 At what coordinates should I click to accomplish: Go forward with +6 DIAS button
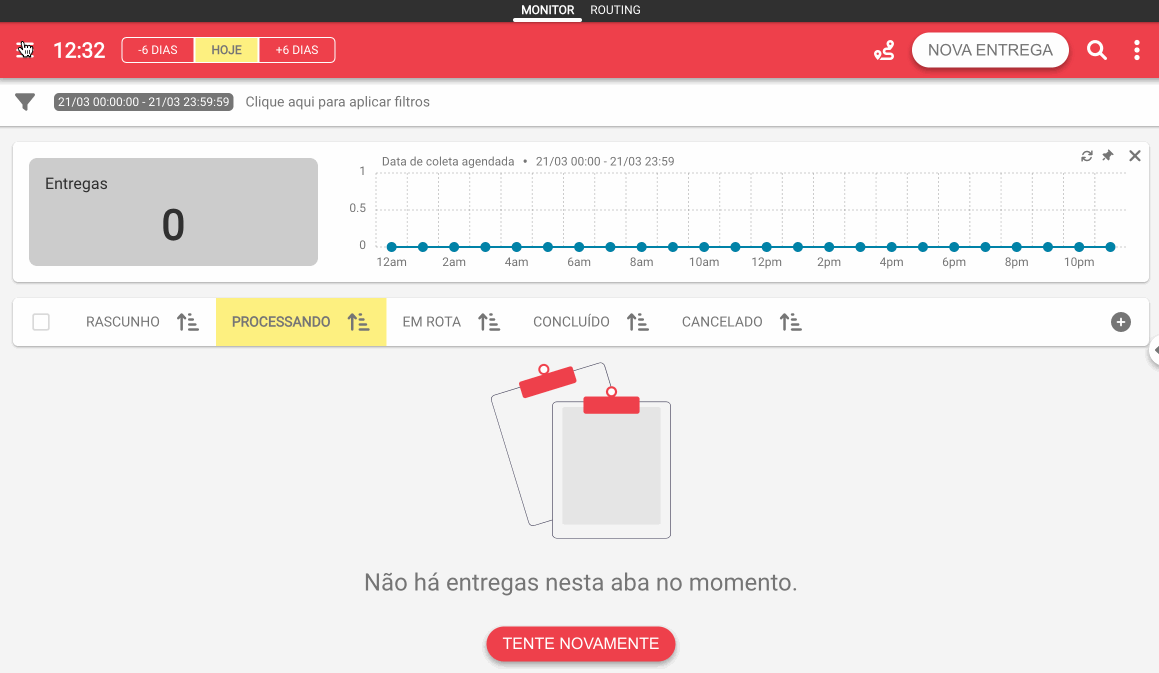(297, 50)
